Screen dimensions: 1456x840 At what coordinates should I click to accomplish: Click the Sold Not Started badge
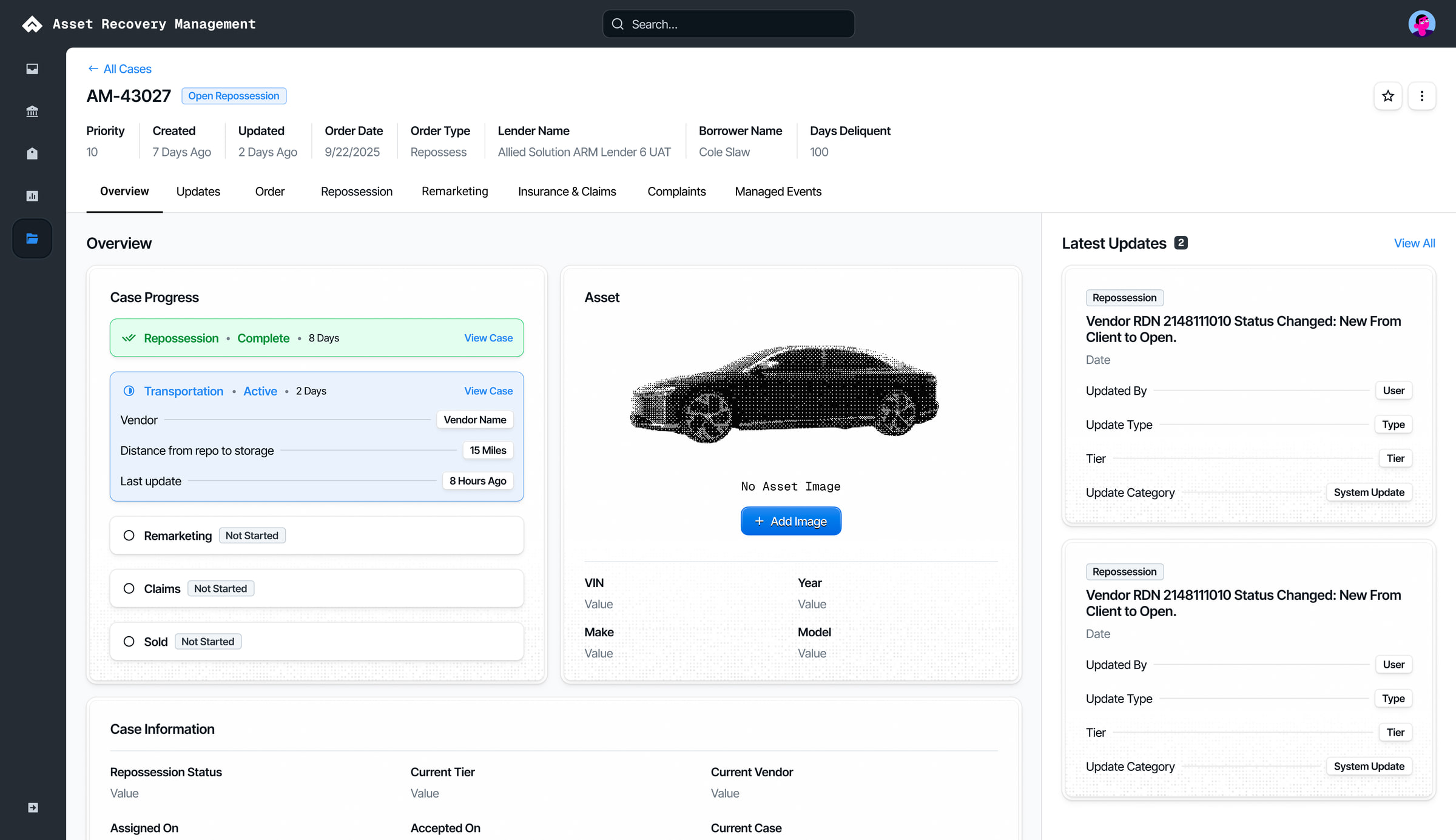pyautogui.click(x=207, y=642)
